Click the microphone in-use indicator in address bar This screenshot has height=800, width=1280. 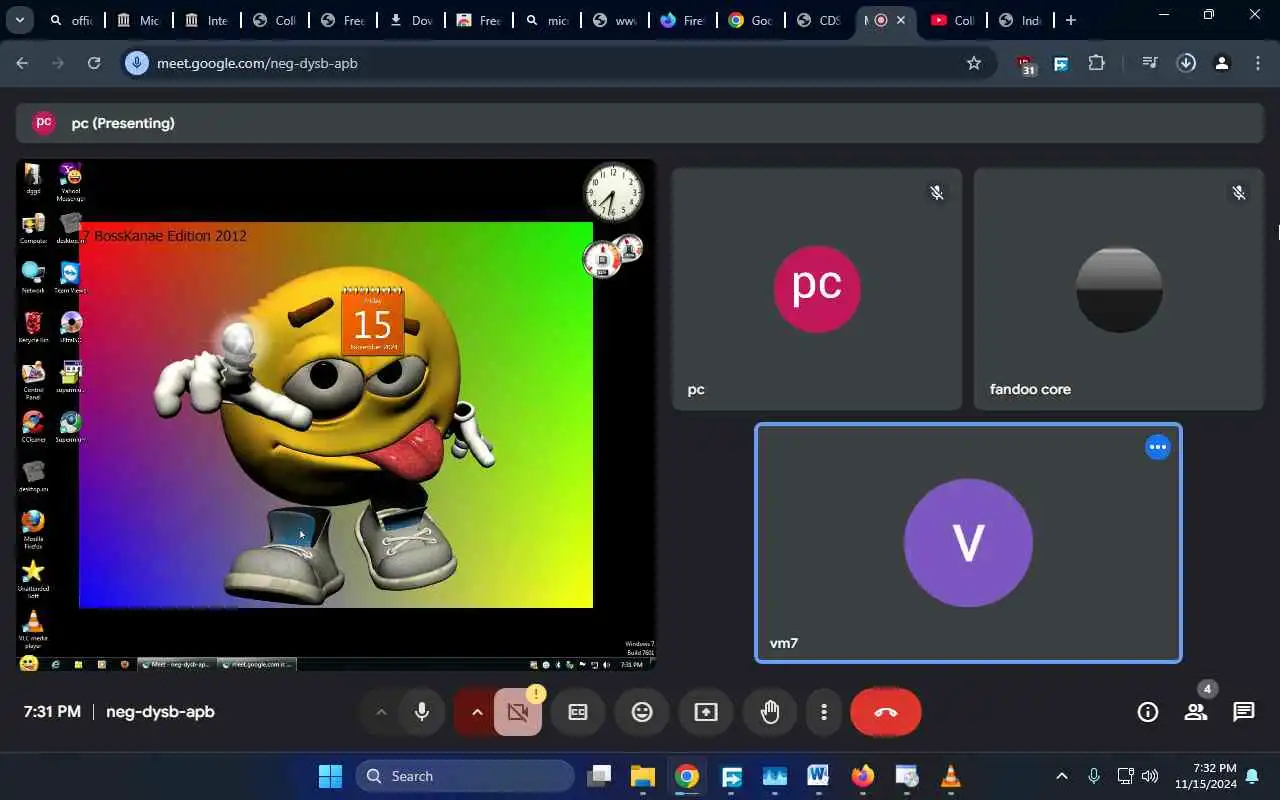pos(137,63)
